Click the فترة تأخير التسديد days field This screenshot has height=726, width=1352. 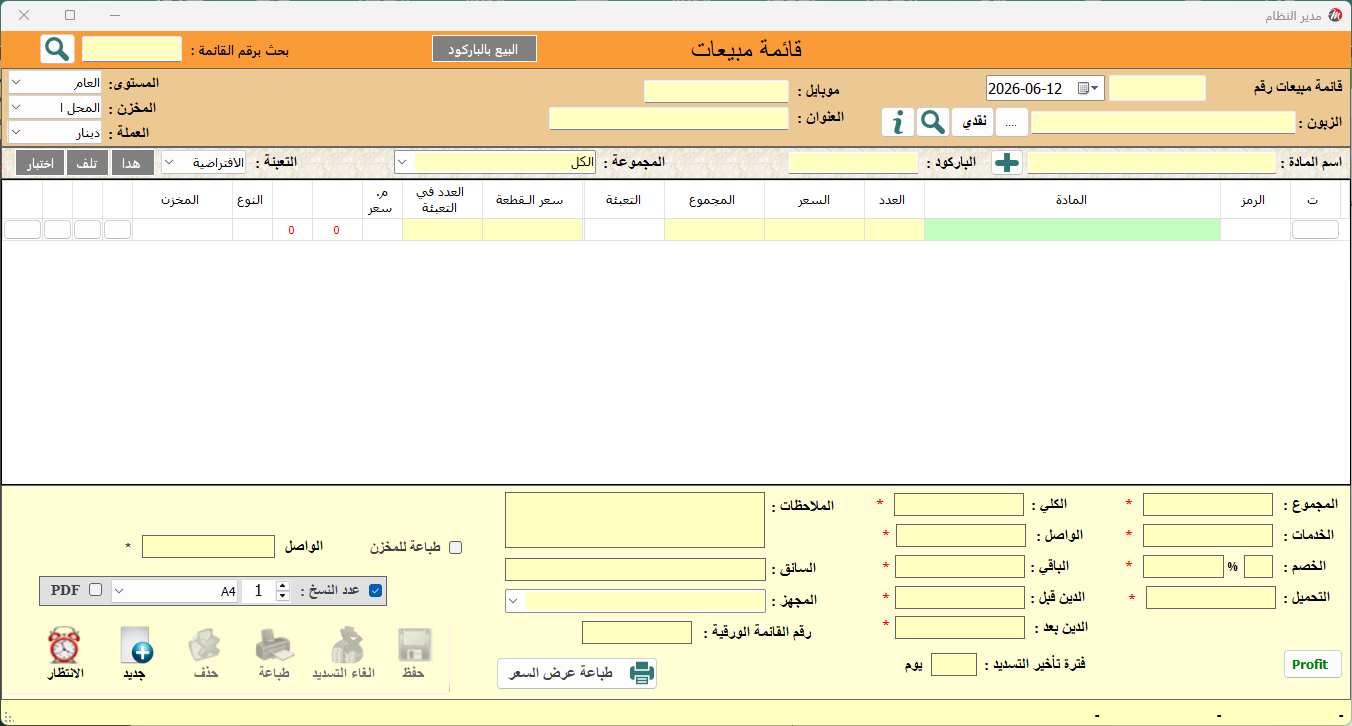point(954,665)
